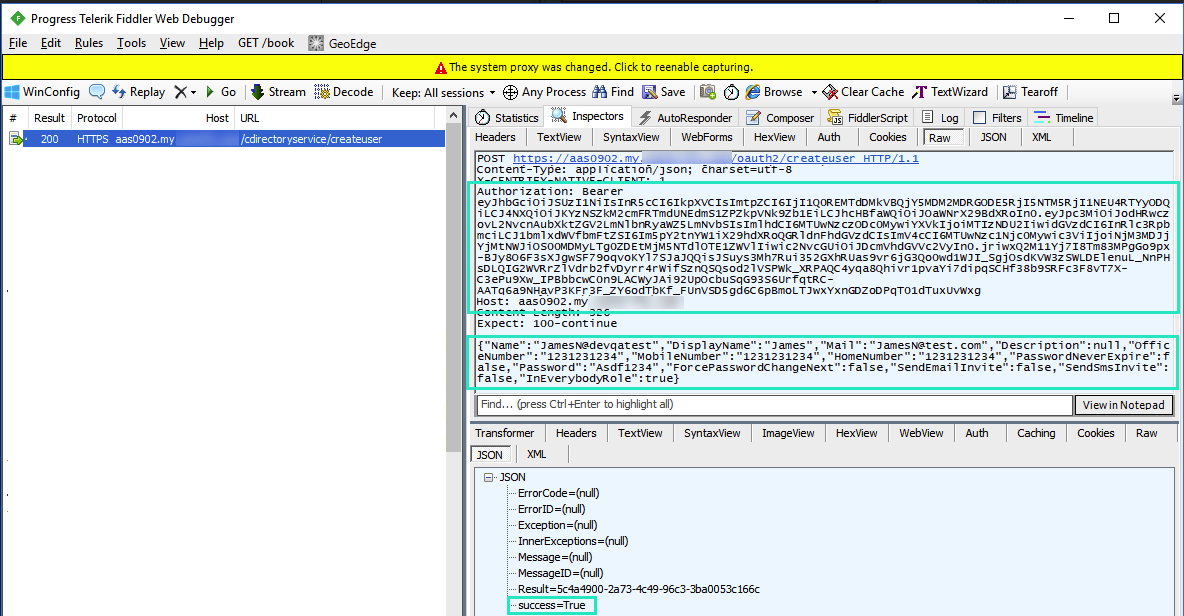Viewport: 1184px width, 616px height.
Task: Click Clear Cache in toolbar
Action: point(863,92)
